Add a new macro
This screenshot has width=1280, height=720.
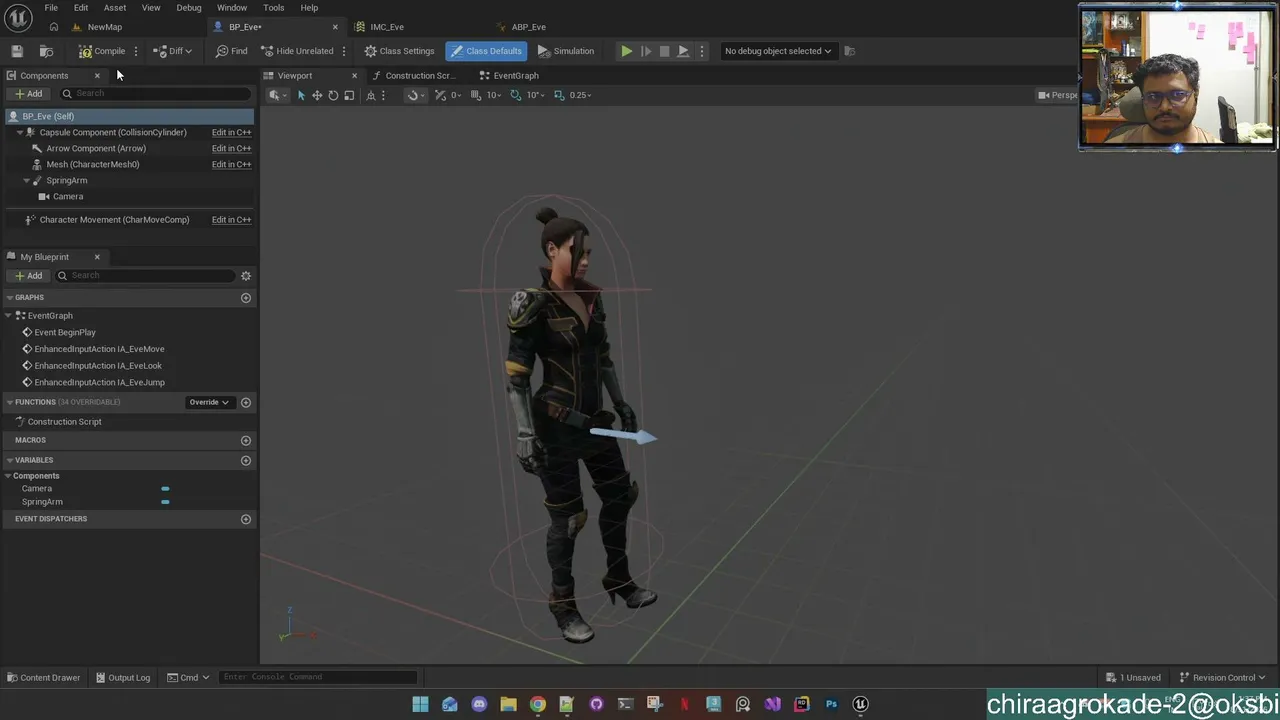coord(246,440)
